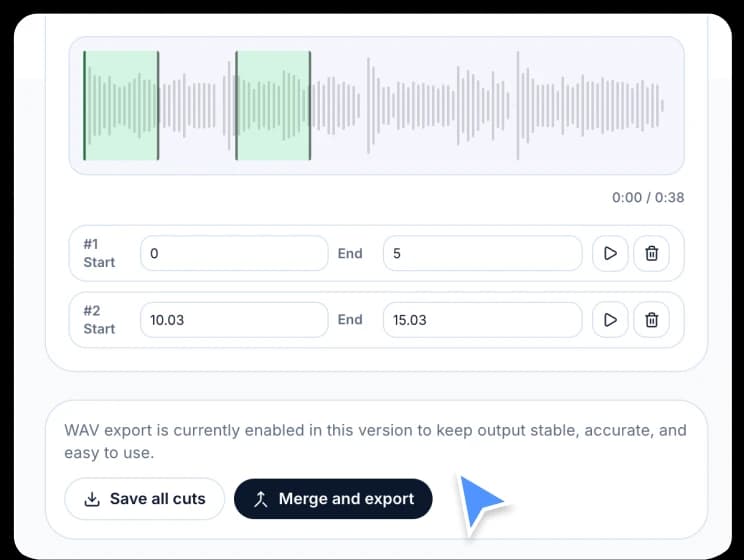The width and height of the screenshot is (744, 560).
Task: Focus the Start field of cut #1
Action: [234, 254]
